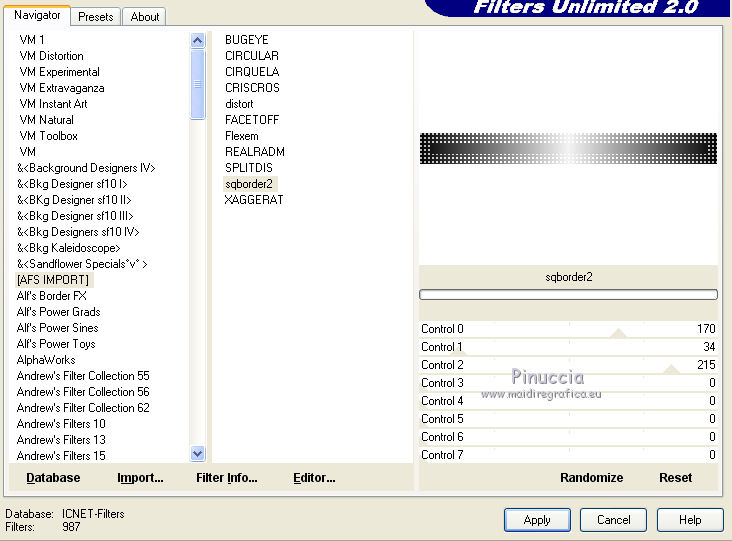Select Alf's Power Toys category
This screenshot has height=541, width=732.
56,344
